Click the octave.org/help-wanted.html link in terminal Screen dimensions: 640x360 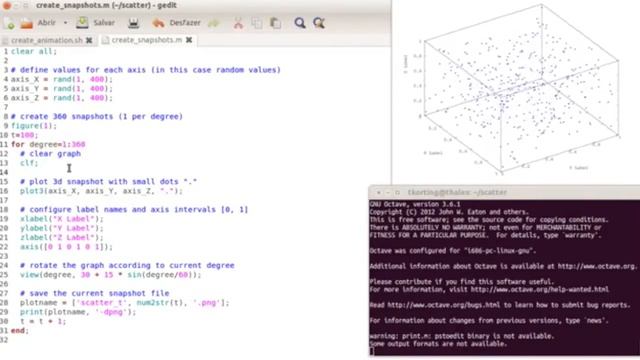tap(539, 290)
